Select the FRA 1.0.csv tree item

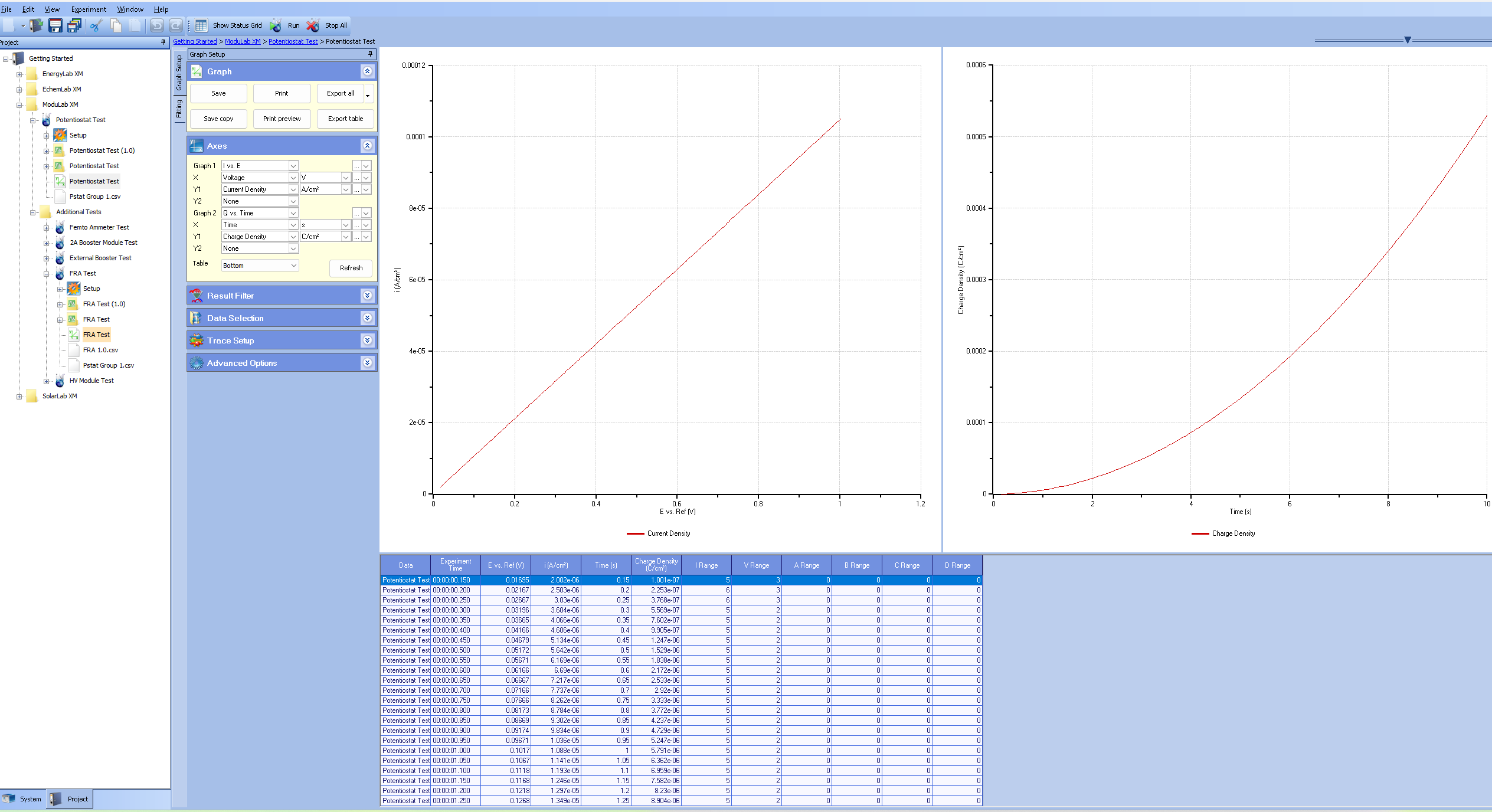pos(100,350)
